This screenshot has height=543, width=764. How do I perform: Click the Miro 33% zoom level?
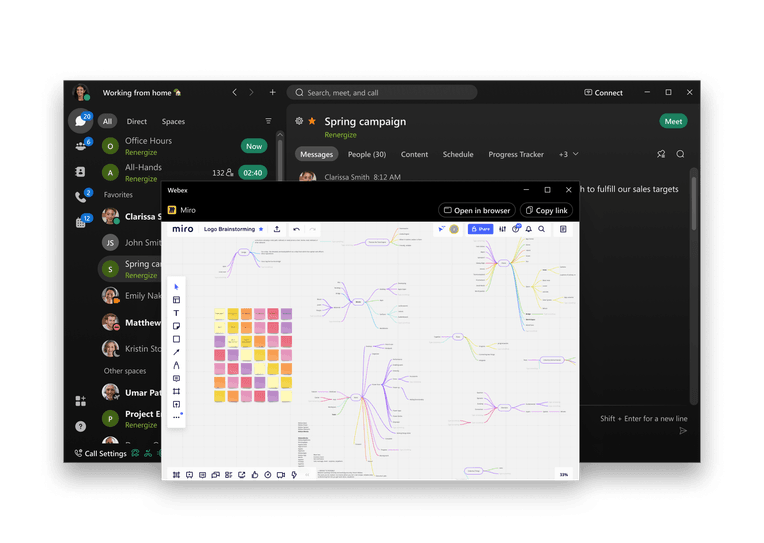pos(563,474)
